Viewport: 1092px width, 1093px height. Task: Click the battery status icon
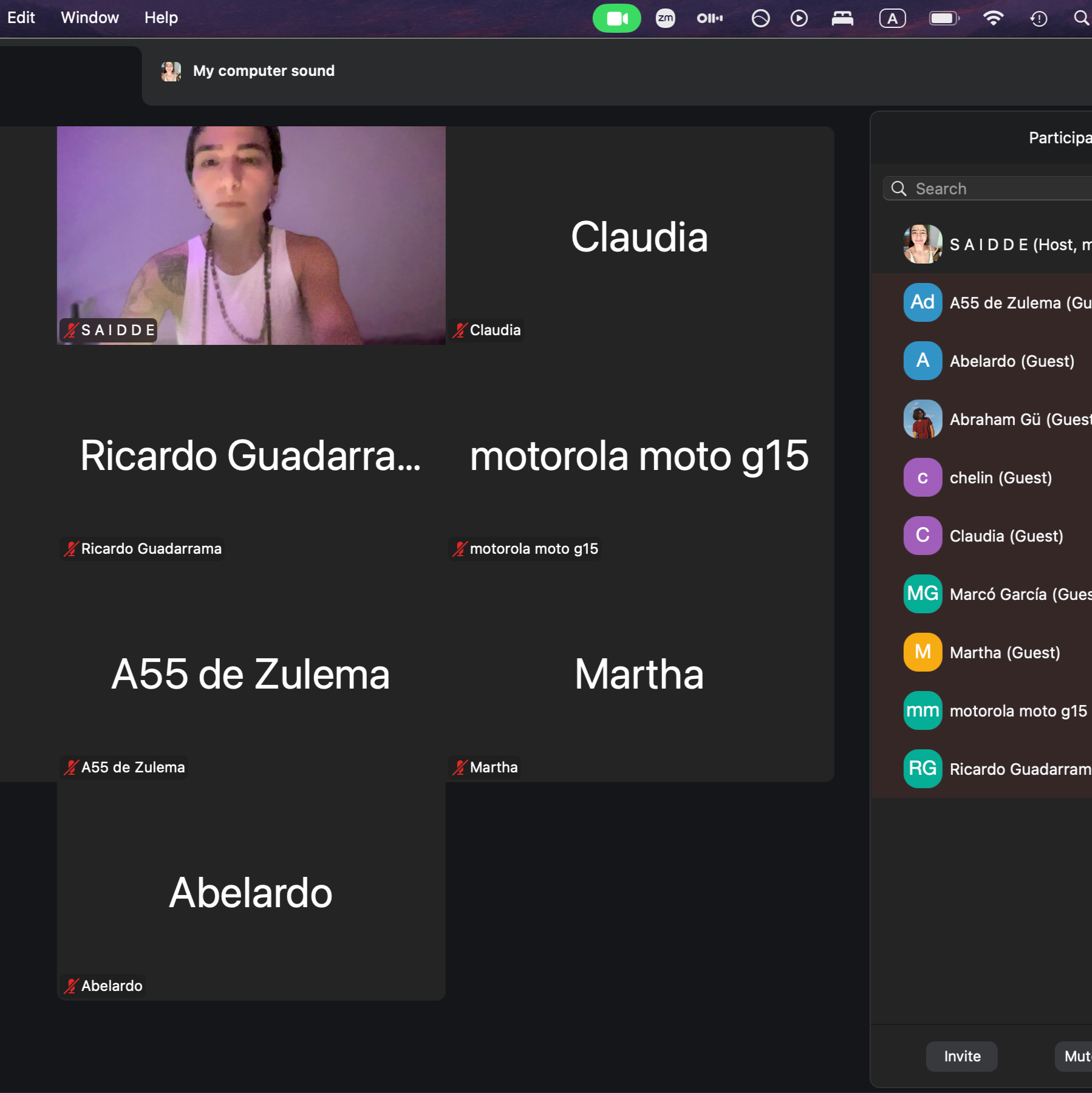tap(944, 18)
